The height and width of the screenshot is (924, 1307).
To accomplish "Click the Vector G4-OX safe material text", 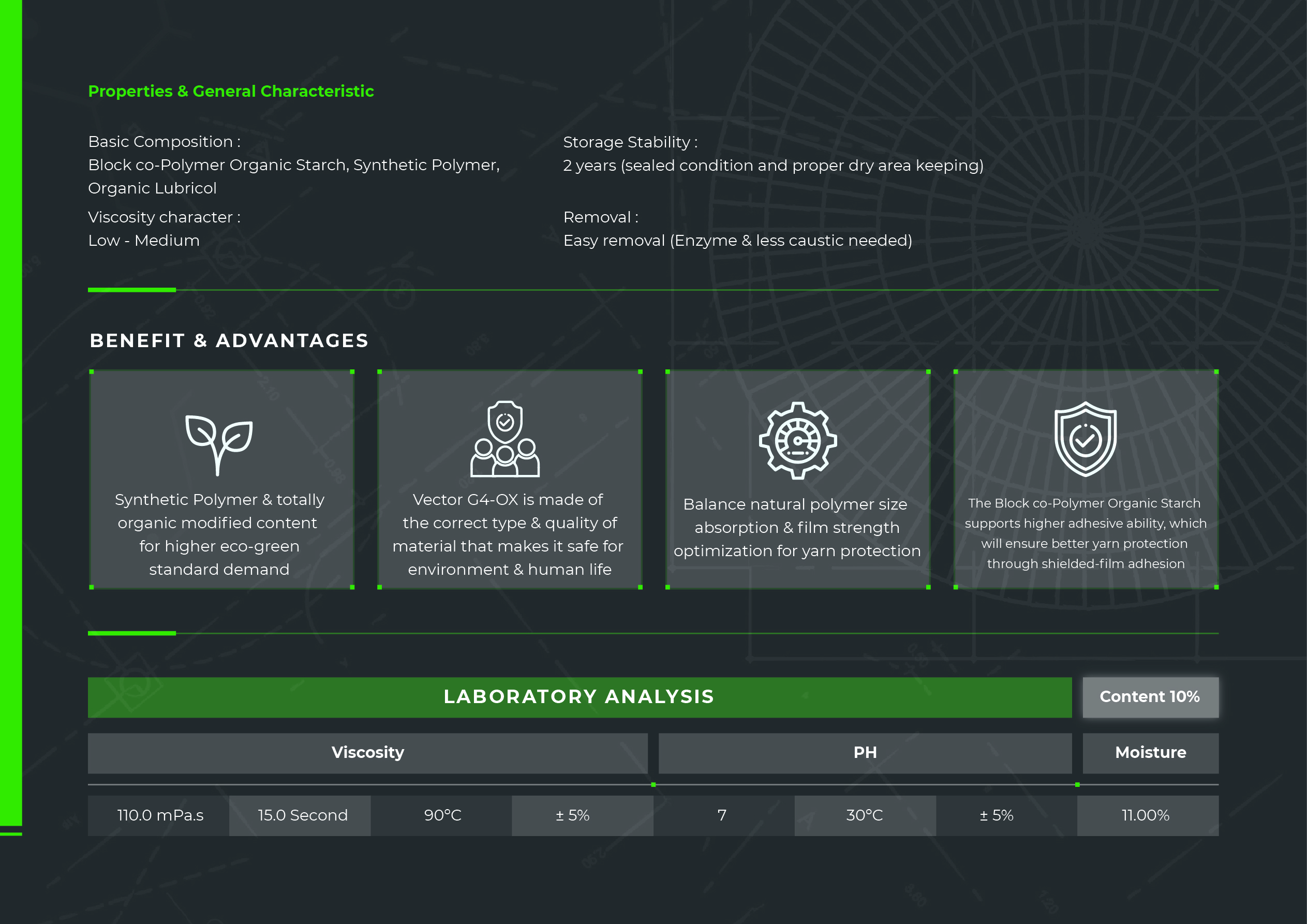I will tap(508, 534).
